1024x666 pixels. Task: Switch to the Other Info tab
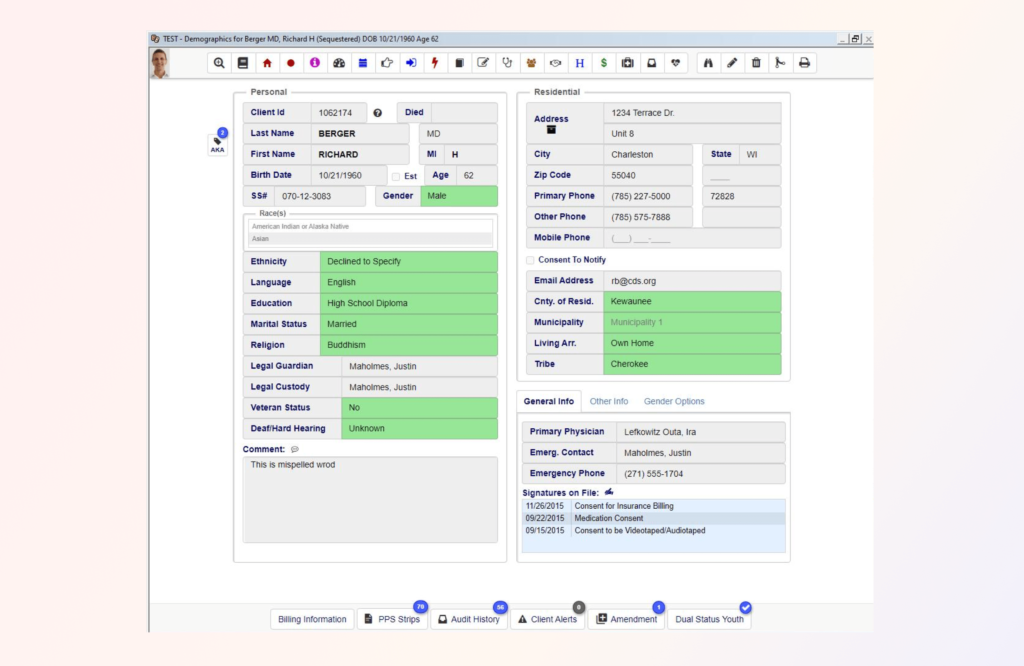pyautogui.click(x=608, y=401)
